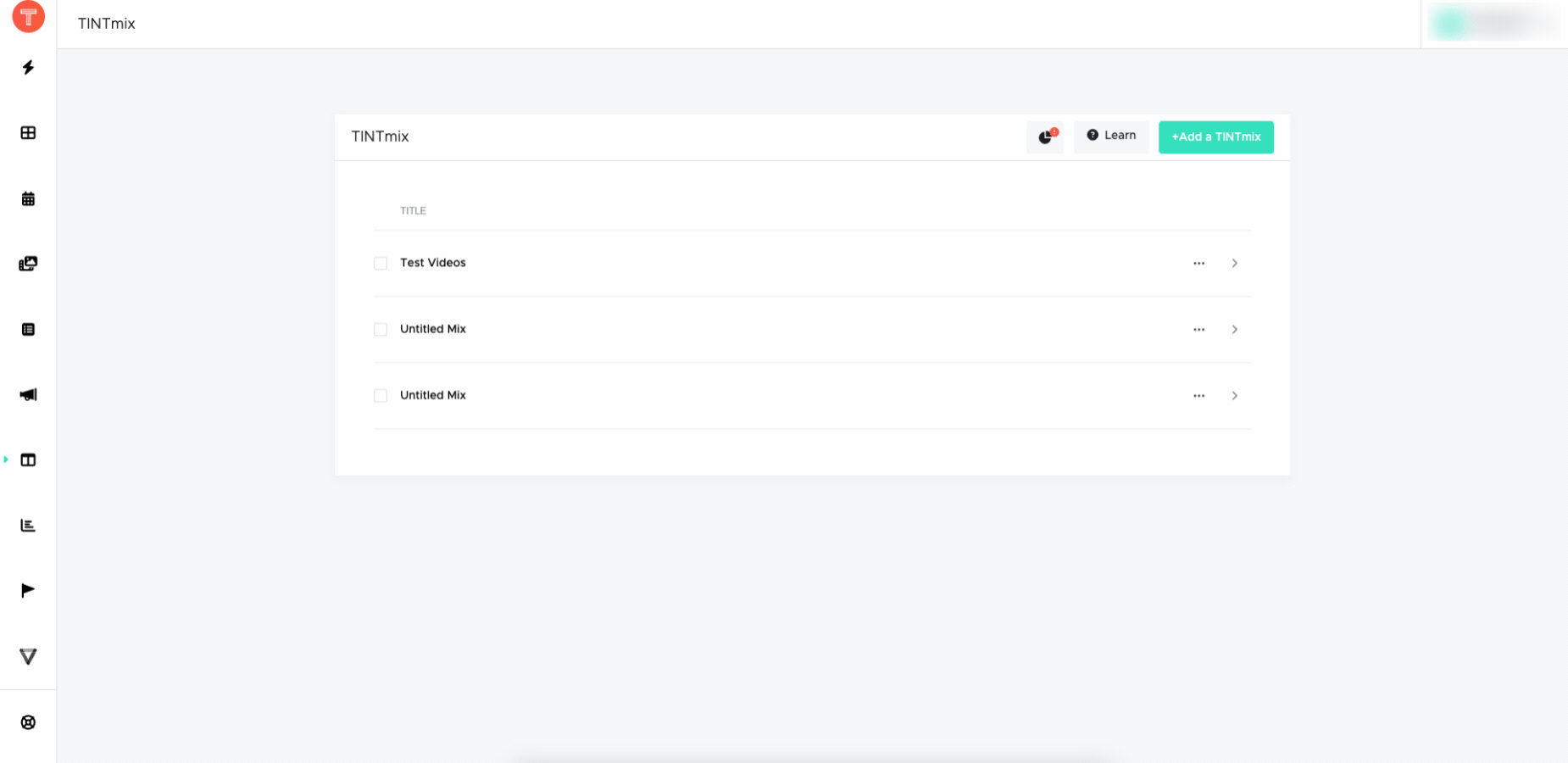
Task: Open the lightning bolt sidebar icon
Action: (x=28, y=67)
